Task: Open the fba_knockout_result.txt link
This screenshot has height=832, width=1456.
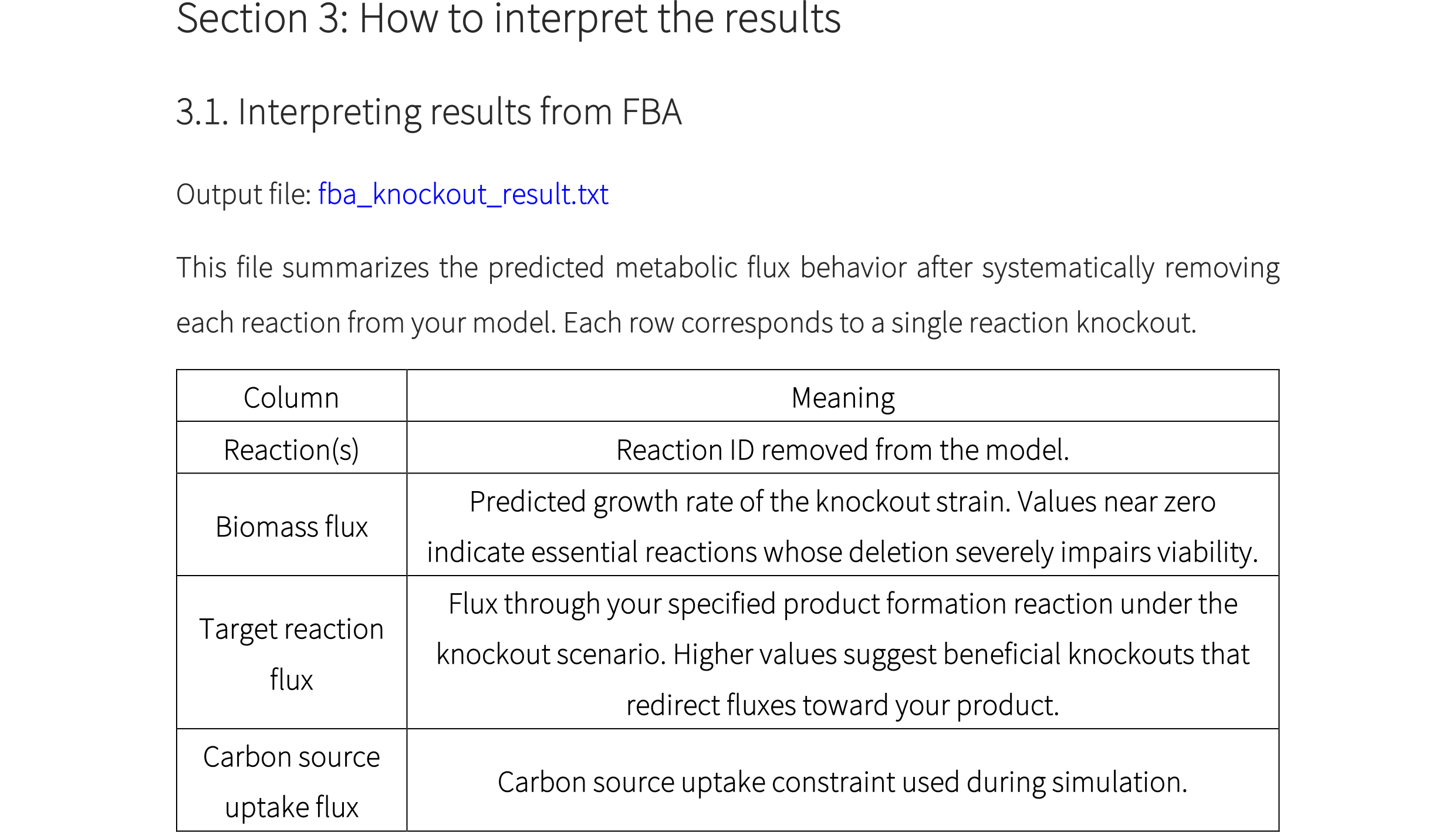Action: tap(462, 194)
